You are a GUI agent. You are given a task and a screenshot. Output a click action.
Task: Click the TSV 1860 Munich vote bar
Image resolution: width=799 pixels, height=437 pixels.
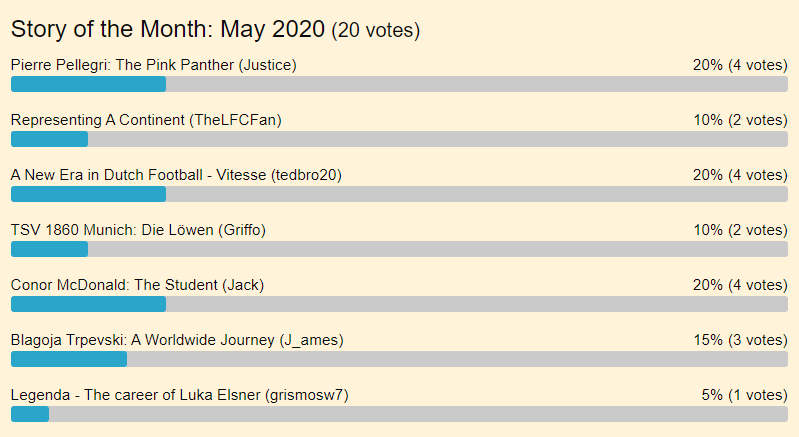[399, 249]
